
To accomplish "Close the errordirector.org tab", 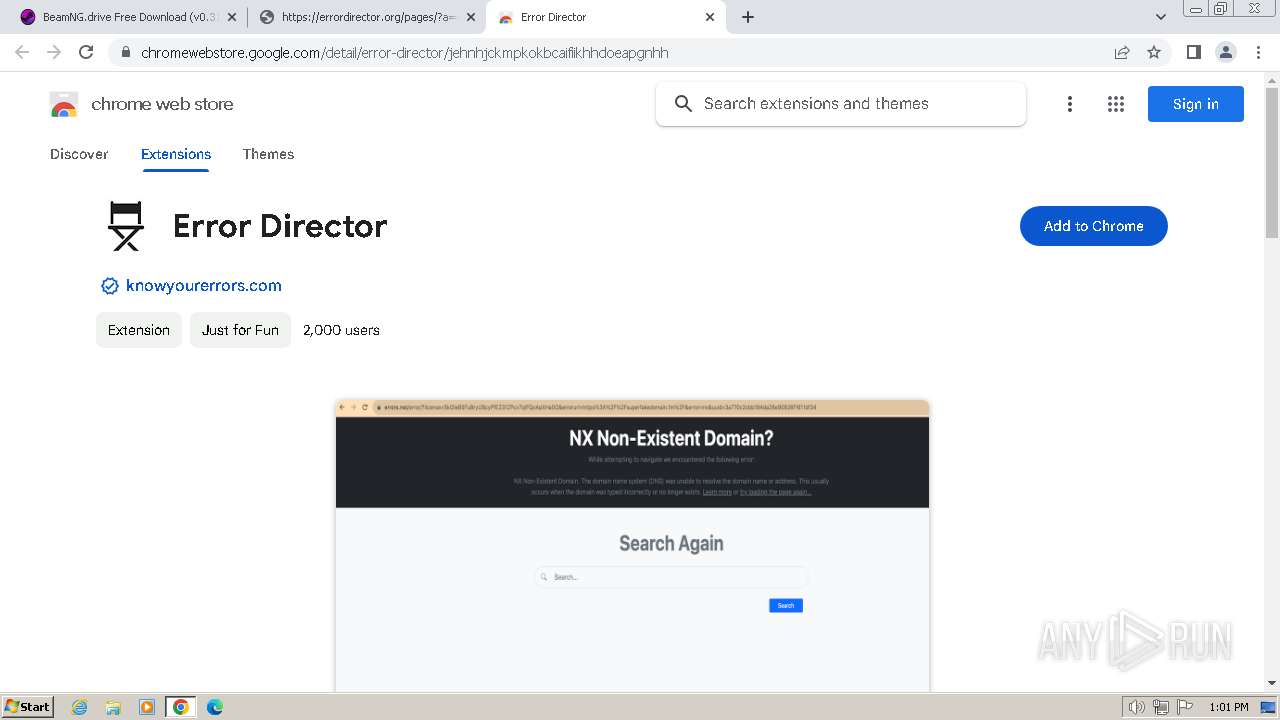I will [471, 17].
